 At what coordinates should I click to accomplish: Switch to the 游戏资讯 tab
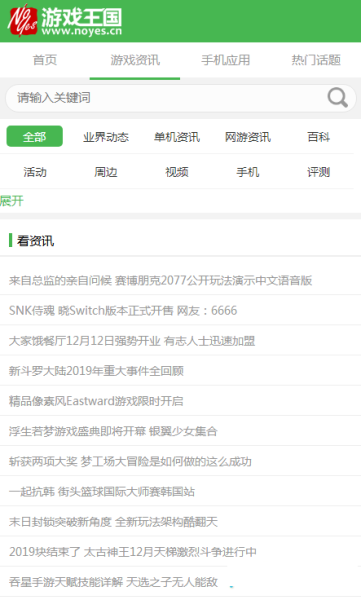135,60
